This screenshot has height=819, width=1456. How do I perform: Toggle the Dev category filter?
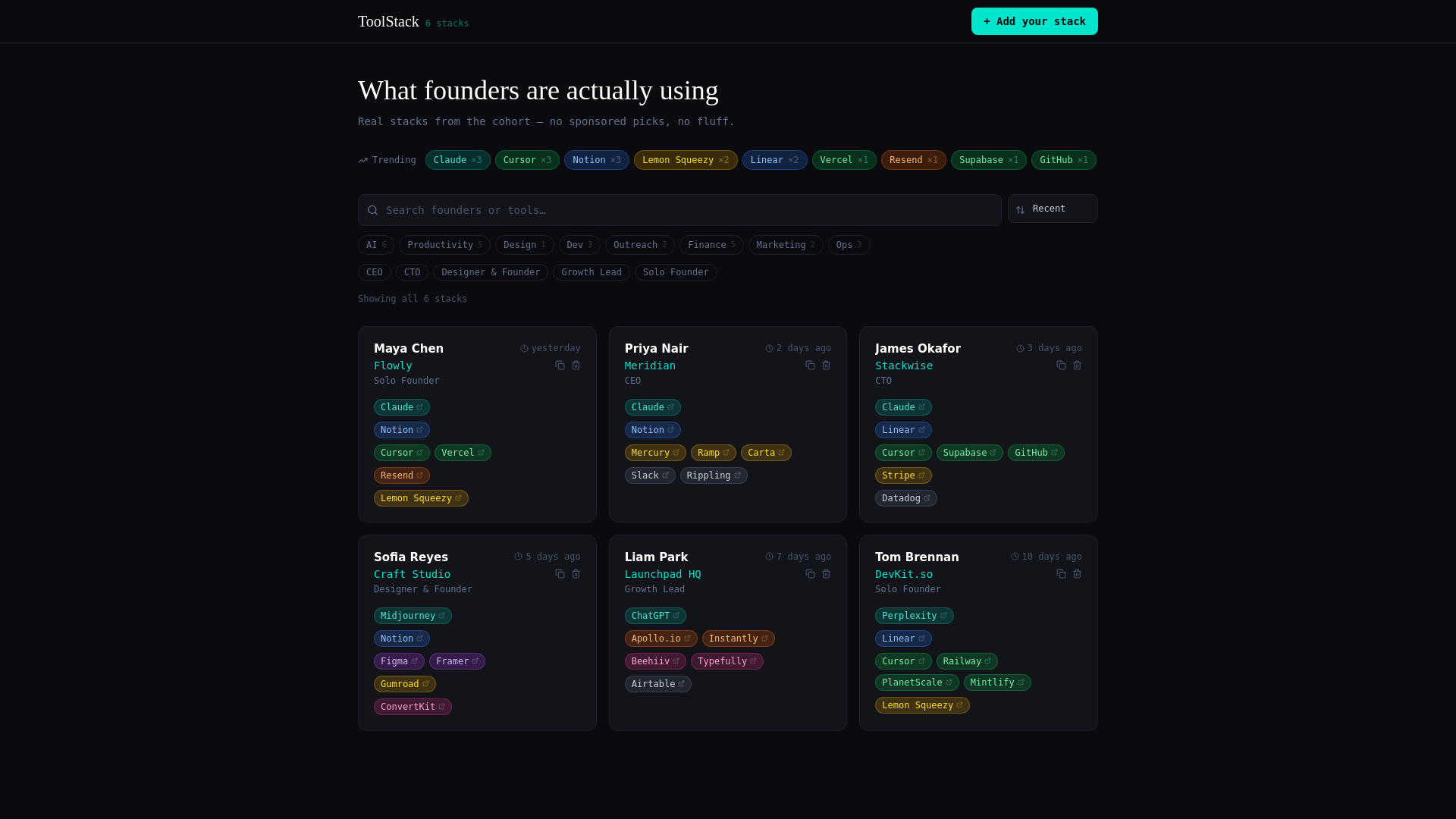click(579, 245)
